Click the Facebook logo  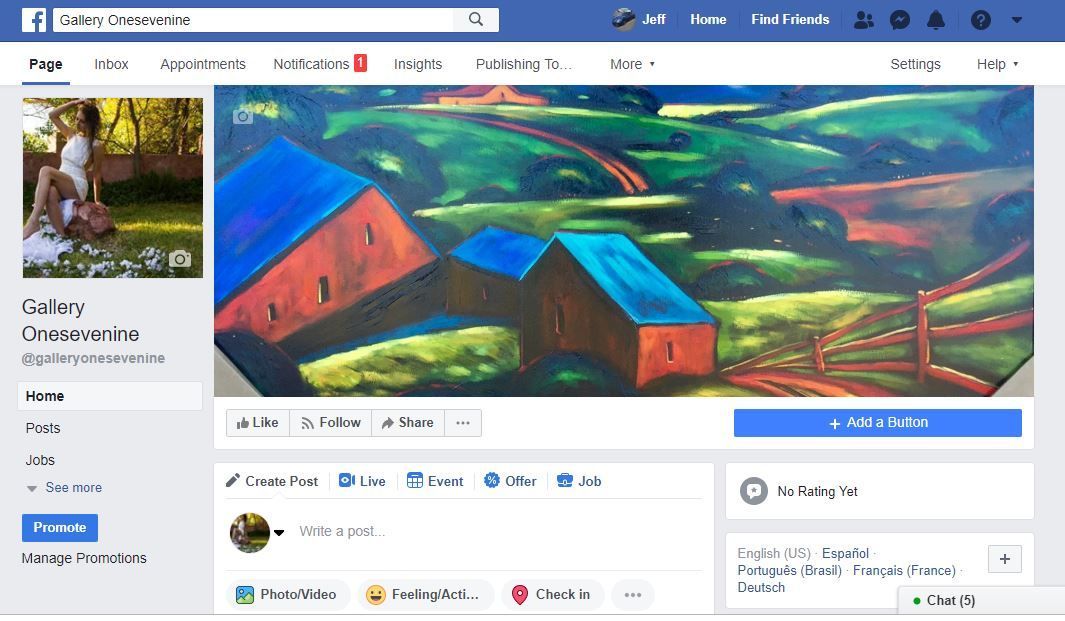tap(34, 20)
